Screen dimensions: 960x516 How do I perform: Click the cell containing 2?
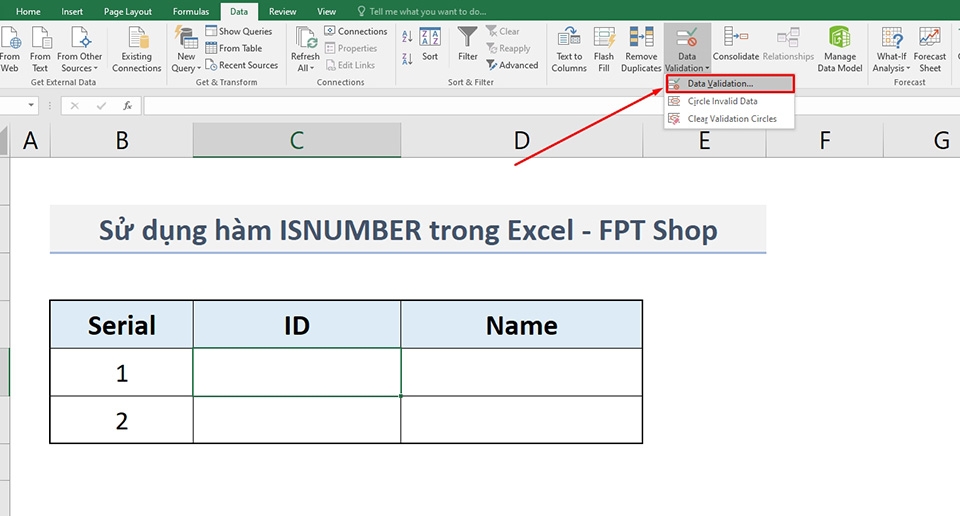pyautogui.click(x=122, y=420)
